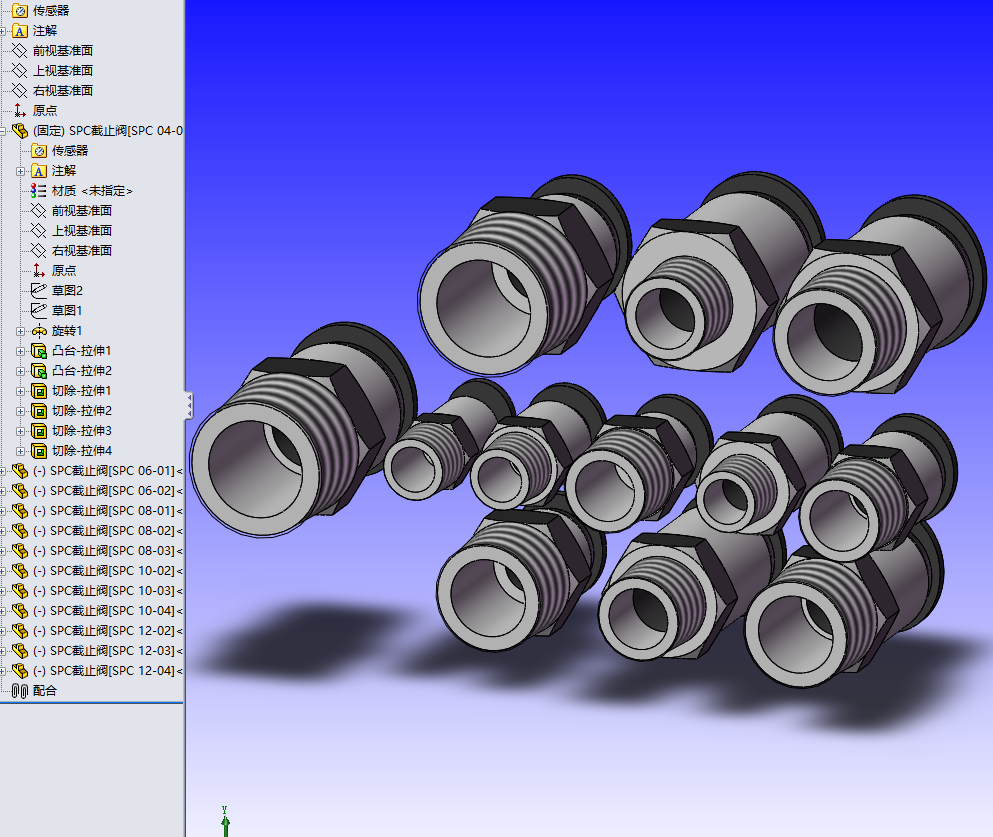
Task: Click the 凸台-拉伸1 boss extrude icon
Action: pos(39,351)
